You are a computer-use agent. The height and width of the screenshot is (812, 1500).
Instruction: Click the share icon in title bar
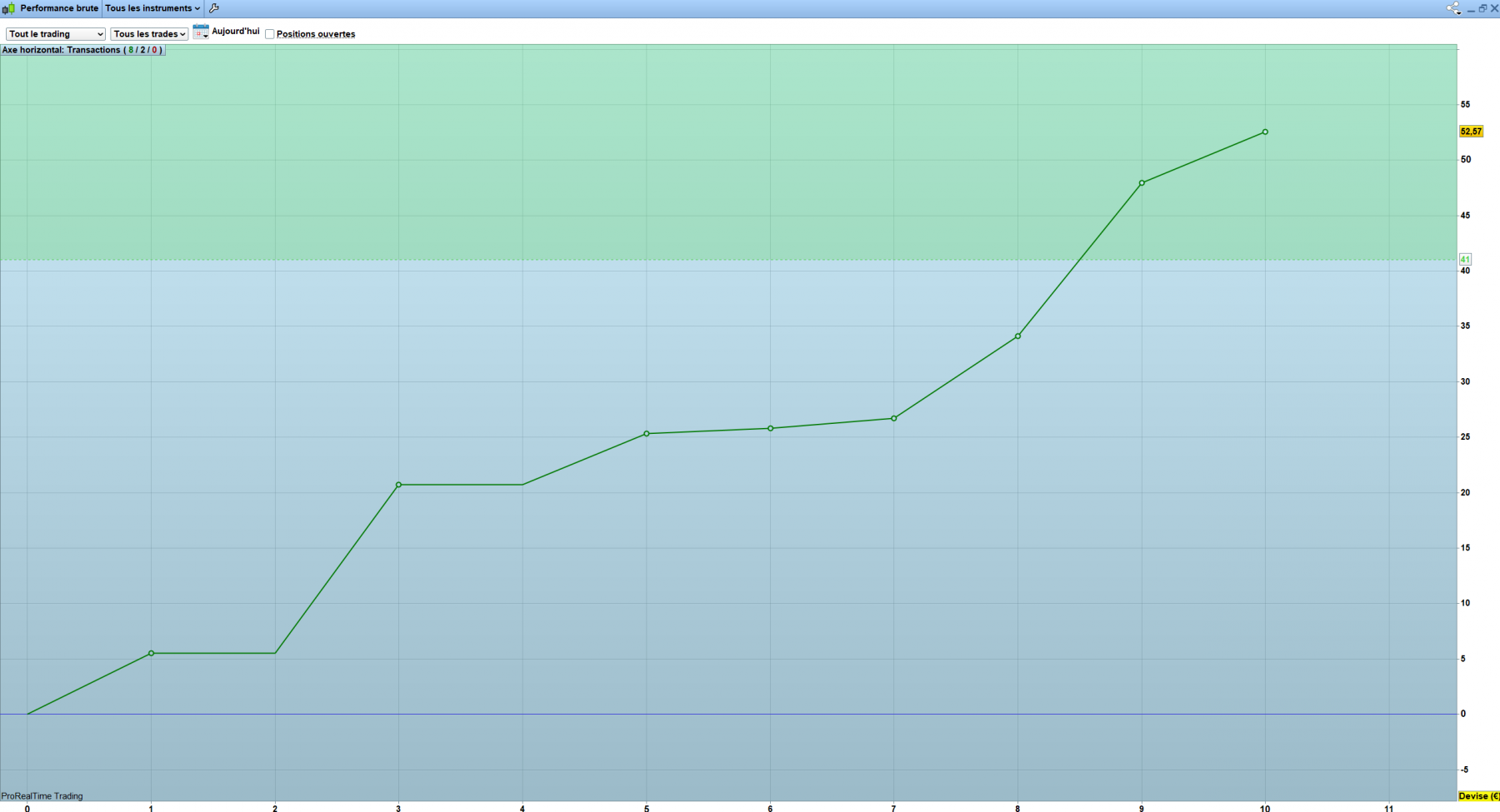[1453, 8]
